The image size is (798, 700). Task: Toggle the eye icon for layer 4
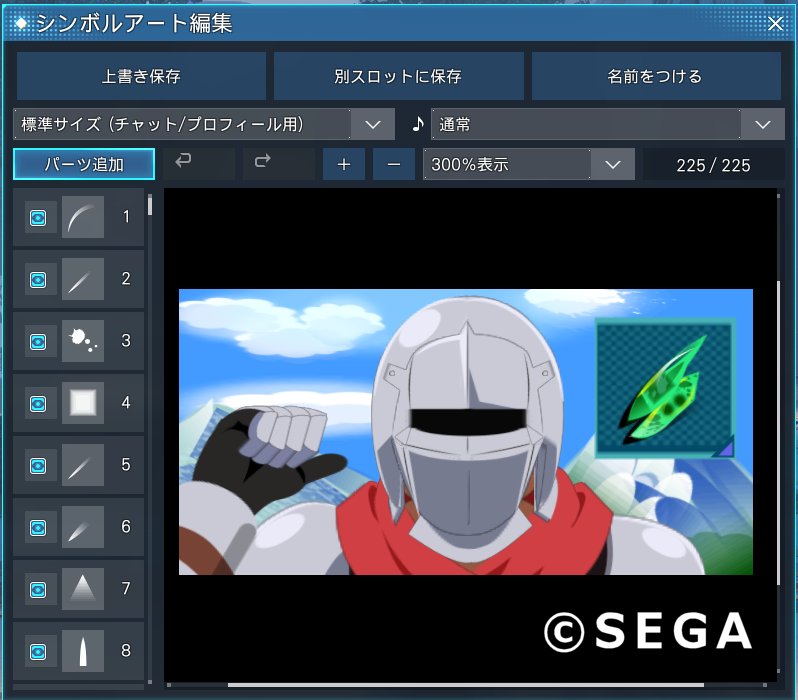(x=38, y=404)
